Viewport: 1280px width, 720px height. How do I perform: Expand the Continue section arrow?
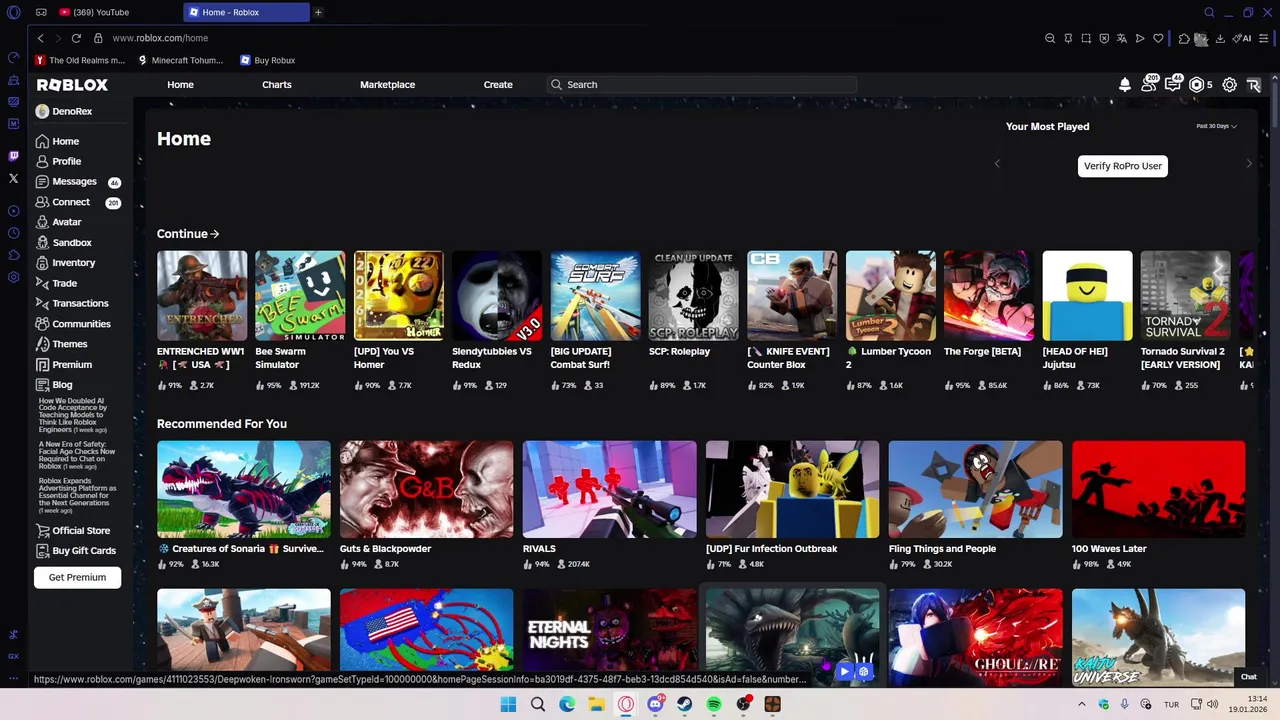215,234
